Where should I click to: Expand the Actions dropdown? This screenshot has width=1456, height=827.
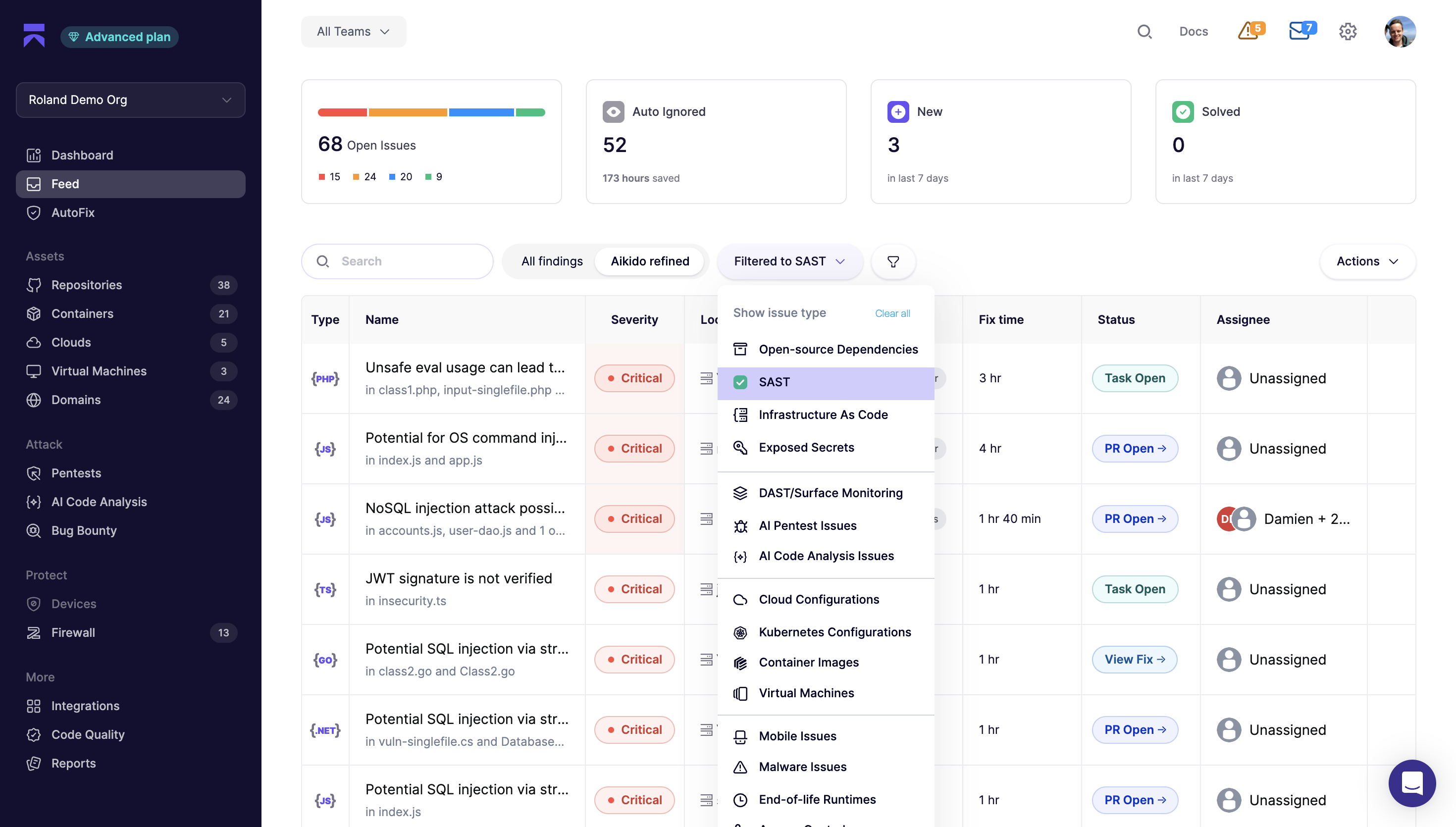click(x=1367, y=261)
